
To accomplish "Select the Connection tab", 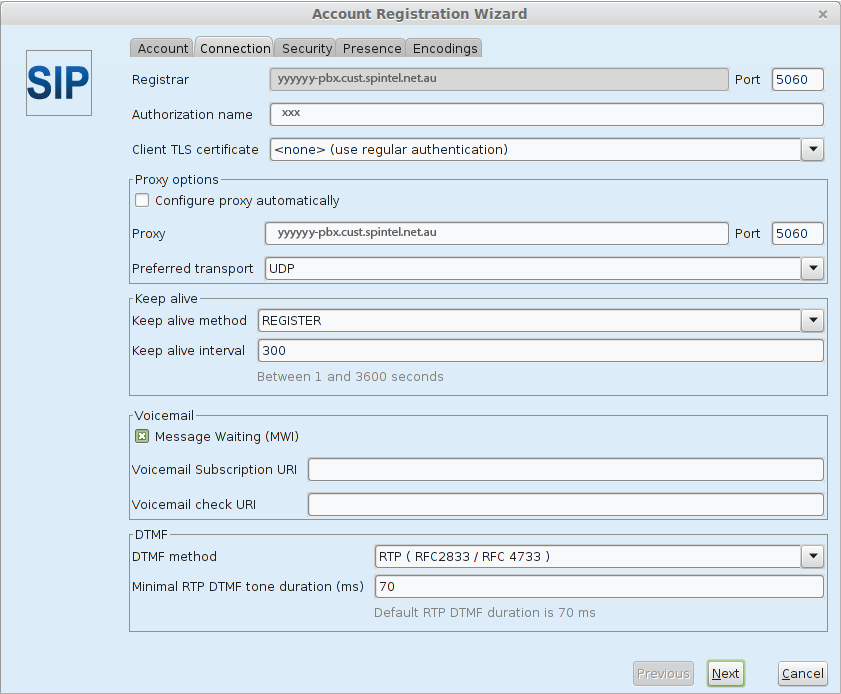I will point(234,48).
